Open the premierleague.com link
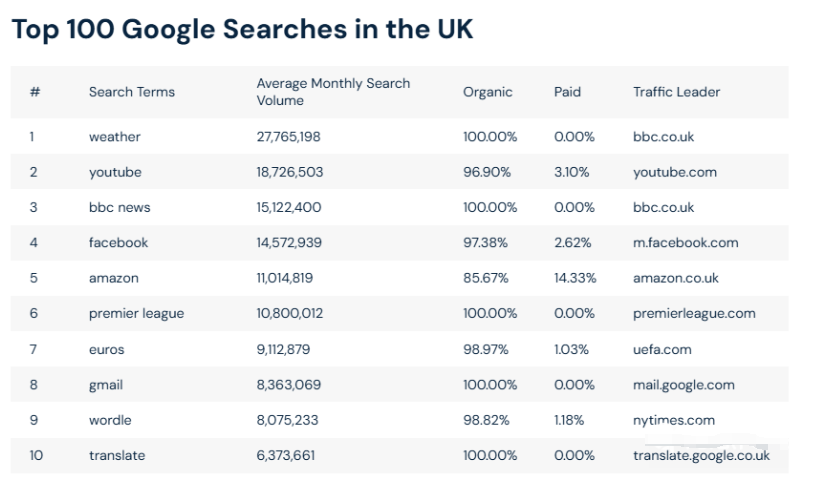The width and height of the screenshot is (821, 494). [694, 313]
